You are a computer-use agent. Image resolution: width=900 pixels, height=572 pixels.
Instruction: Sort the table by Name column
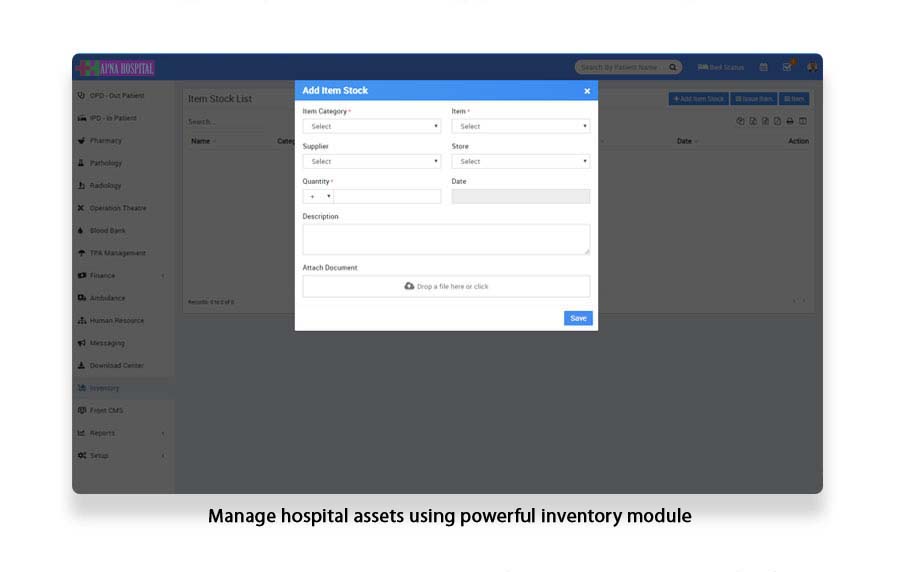pos(200,141)
